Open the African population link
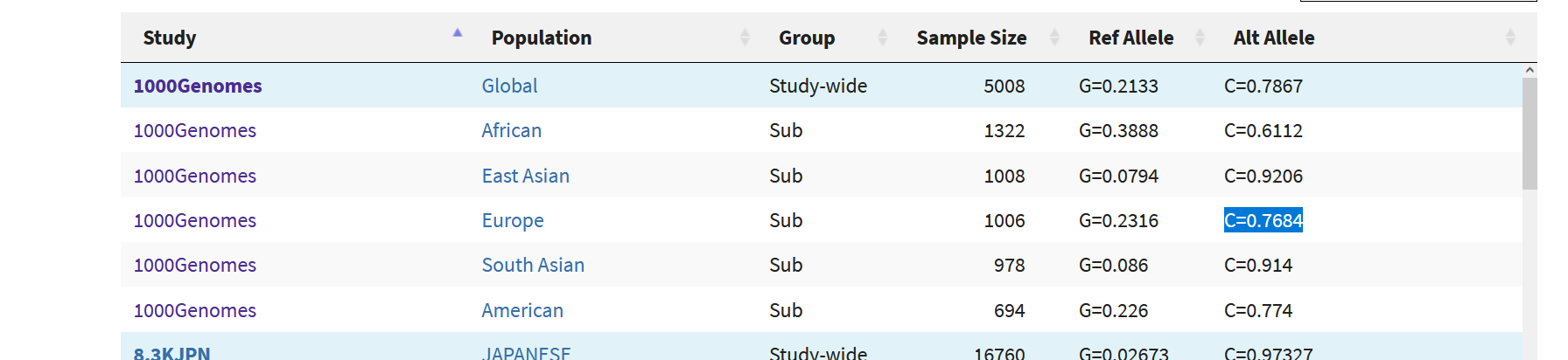The height and width of the screenshot is (360, 1568). tap(511, 130)
